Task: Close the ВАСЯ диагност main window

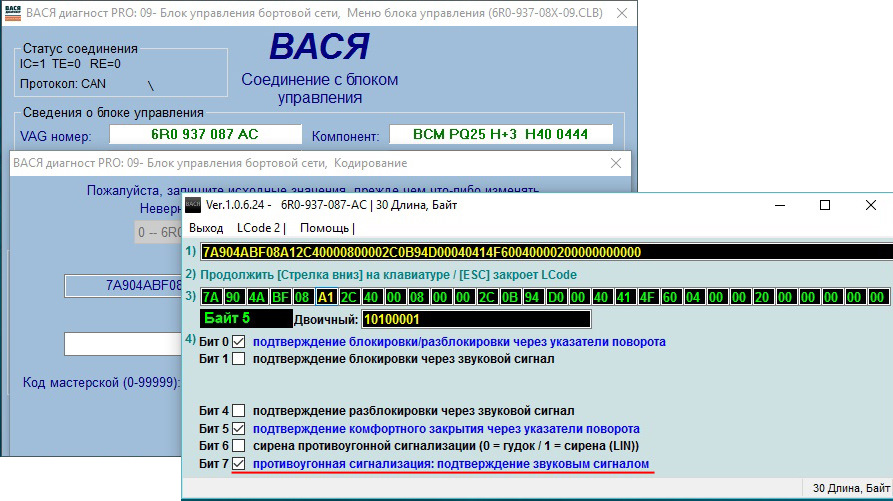Action: [x=622, y=13]
